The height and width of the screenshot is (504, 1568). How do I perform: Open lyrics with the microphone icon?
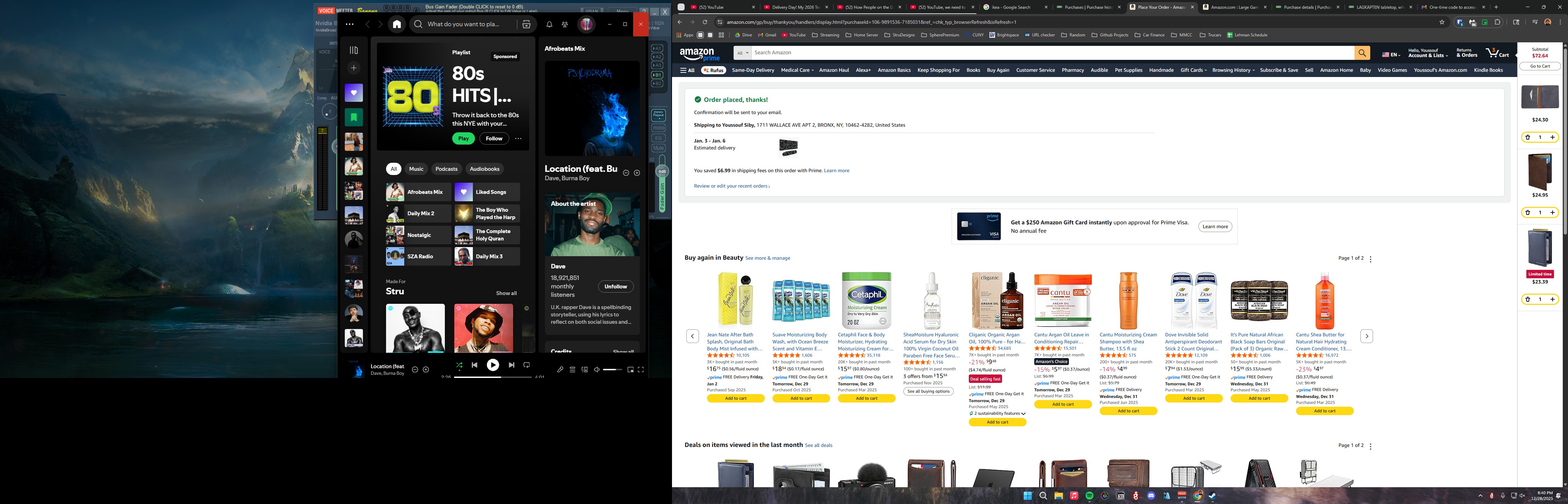coord(560,370)
